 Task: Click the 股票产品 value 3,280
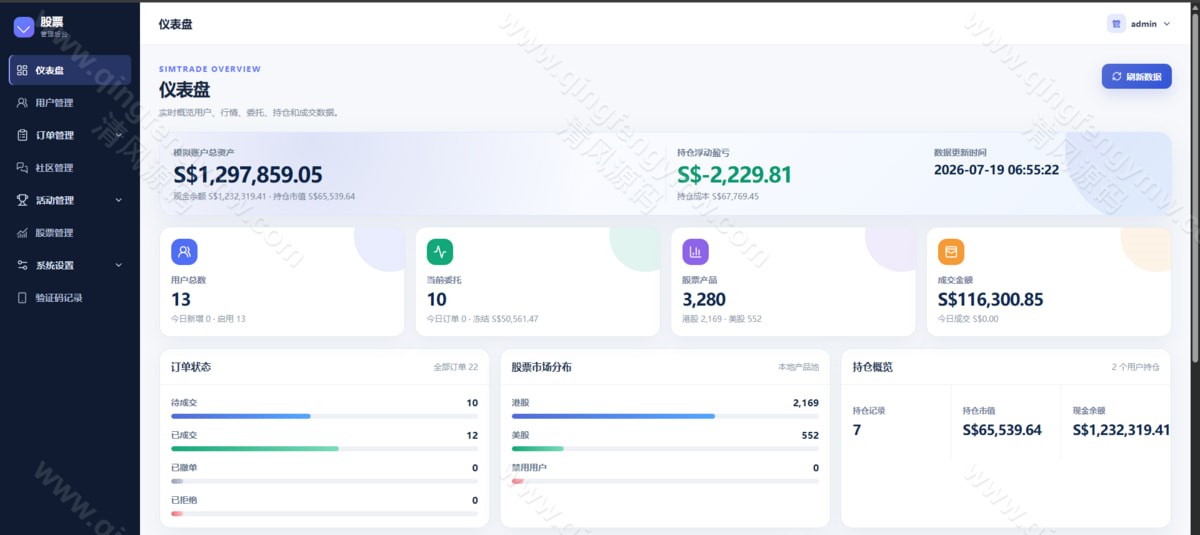tap(704, 299)
